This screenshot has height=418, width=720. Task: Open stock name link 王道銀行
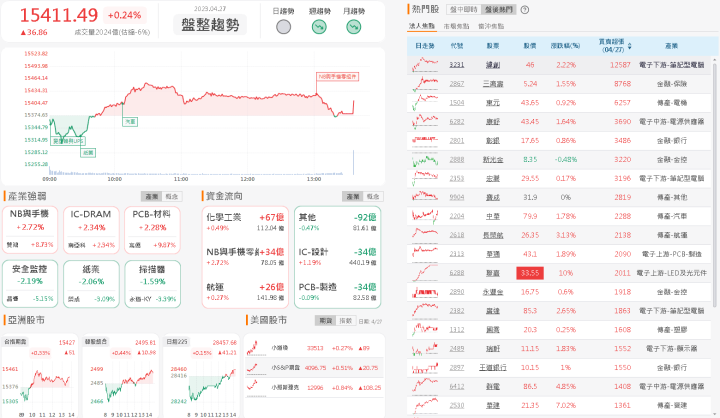coord(493,367)
